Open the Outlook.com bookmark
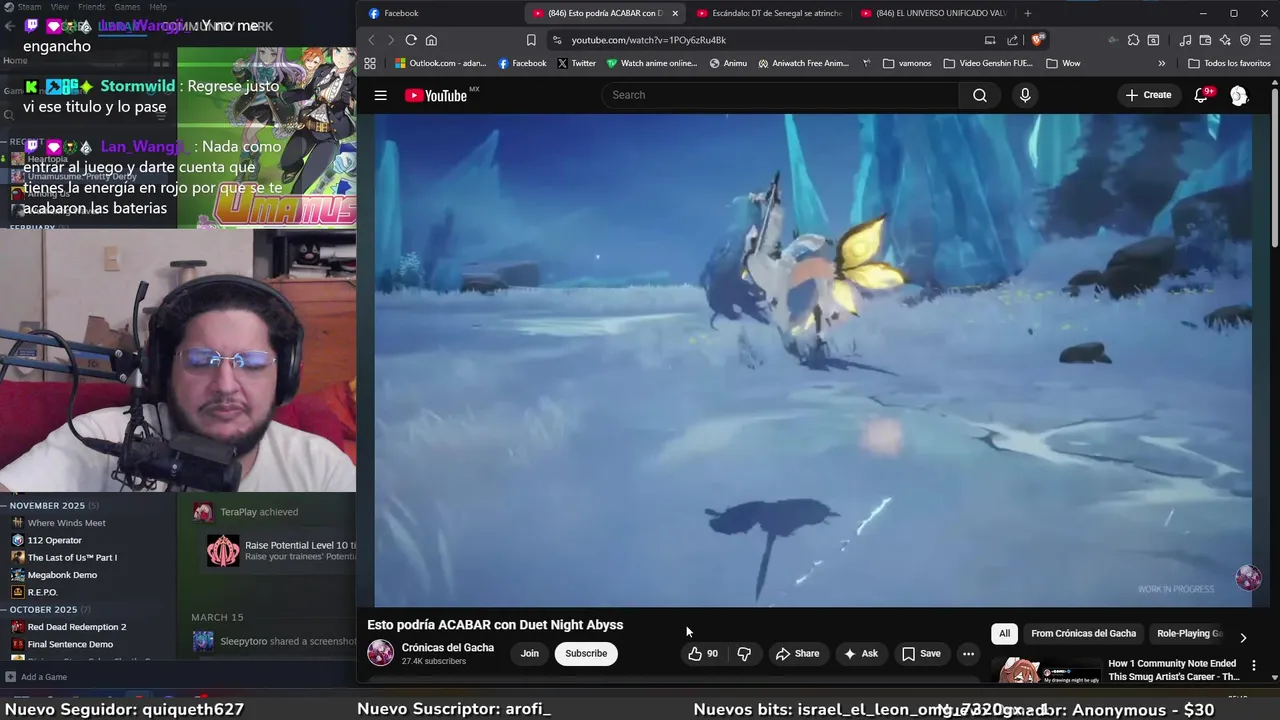1280x720 pixels. 440,63
